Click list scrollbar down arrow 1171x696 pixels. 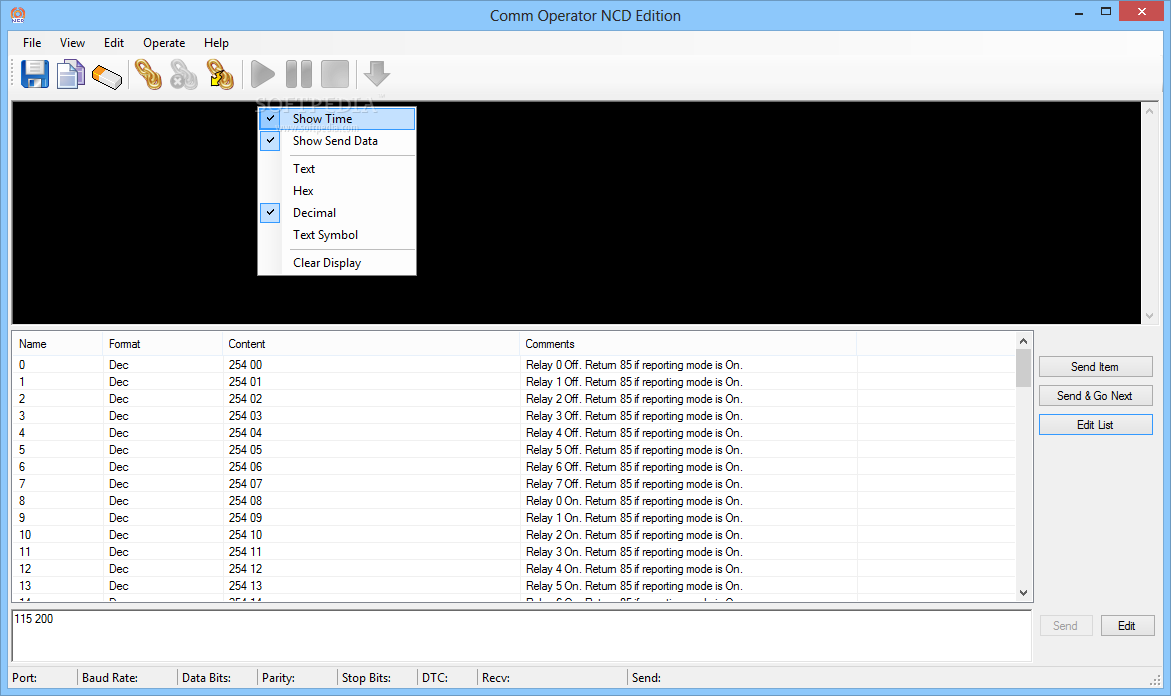point(1024,593)
